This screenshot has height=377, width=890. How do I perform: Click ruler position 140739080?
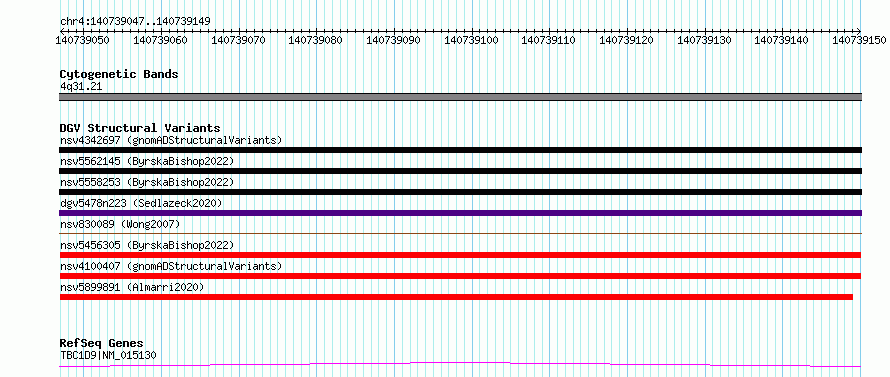316,40
